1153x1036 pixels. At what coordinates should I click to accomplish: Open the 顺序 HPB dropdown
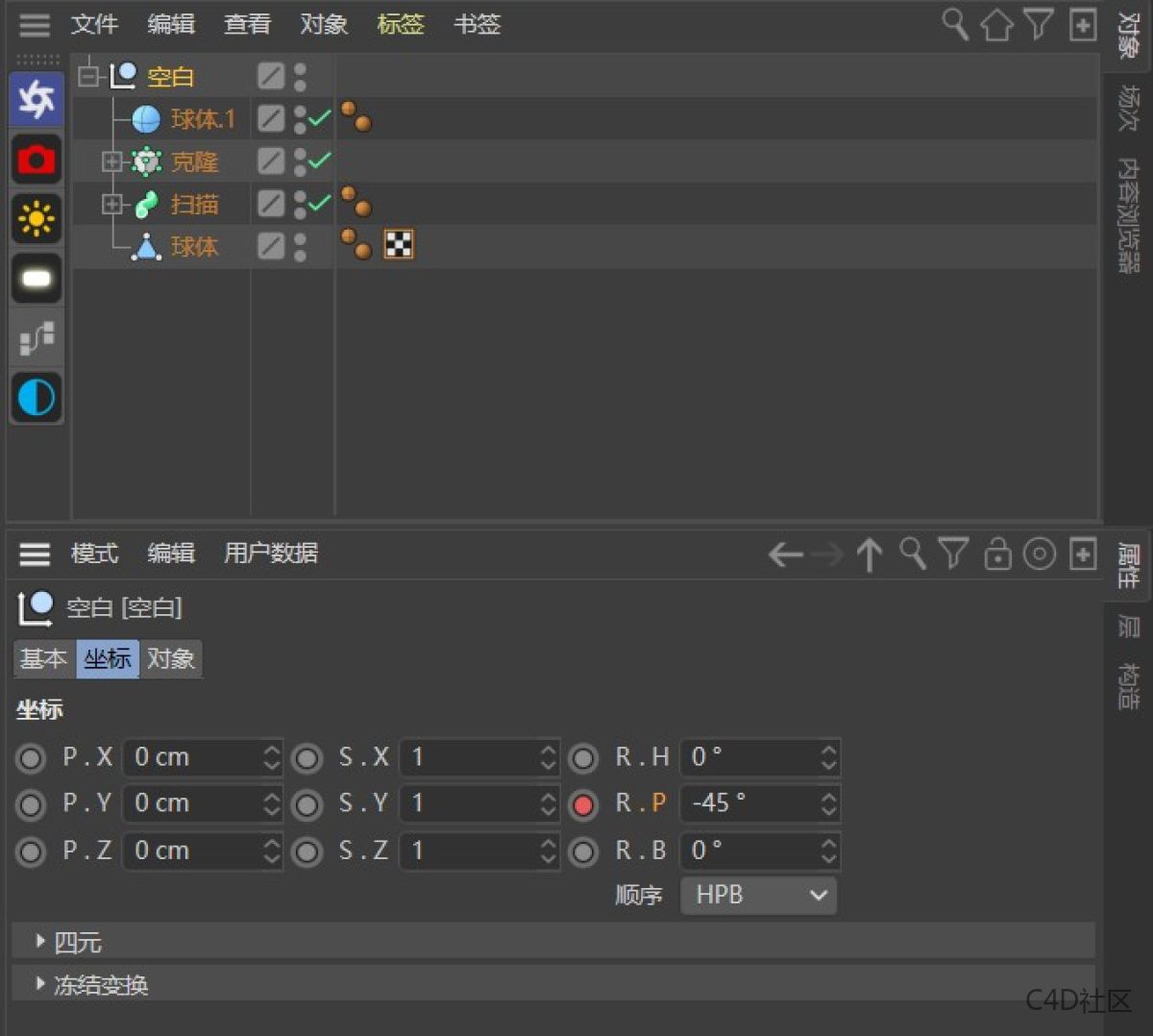click(x=758, y=895)
